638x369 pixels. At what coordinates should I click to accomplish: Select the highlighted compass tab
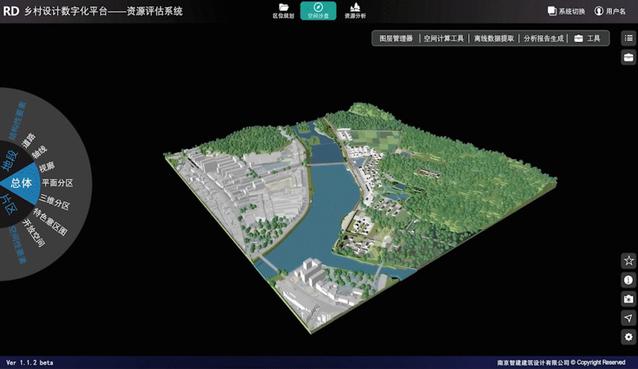(318, 11)
